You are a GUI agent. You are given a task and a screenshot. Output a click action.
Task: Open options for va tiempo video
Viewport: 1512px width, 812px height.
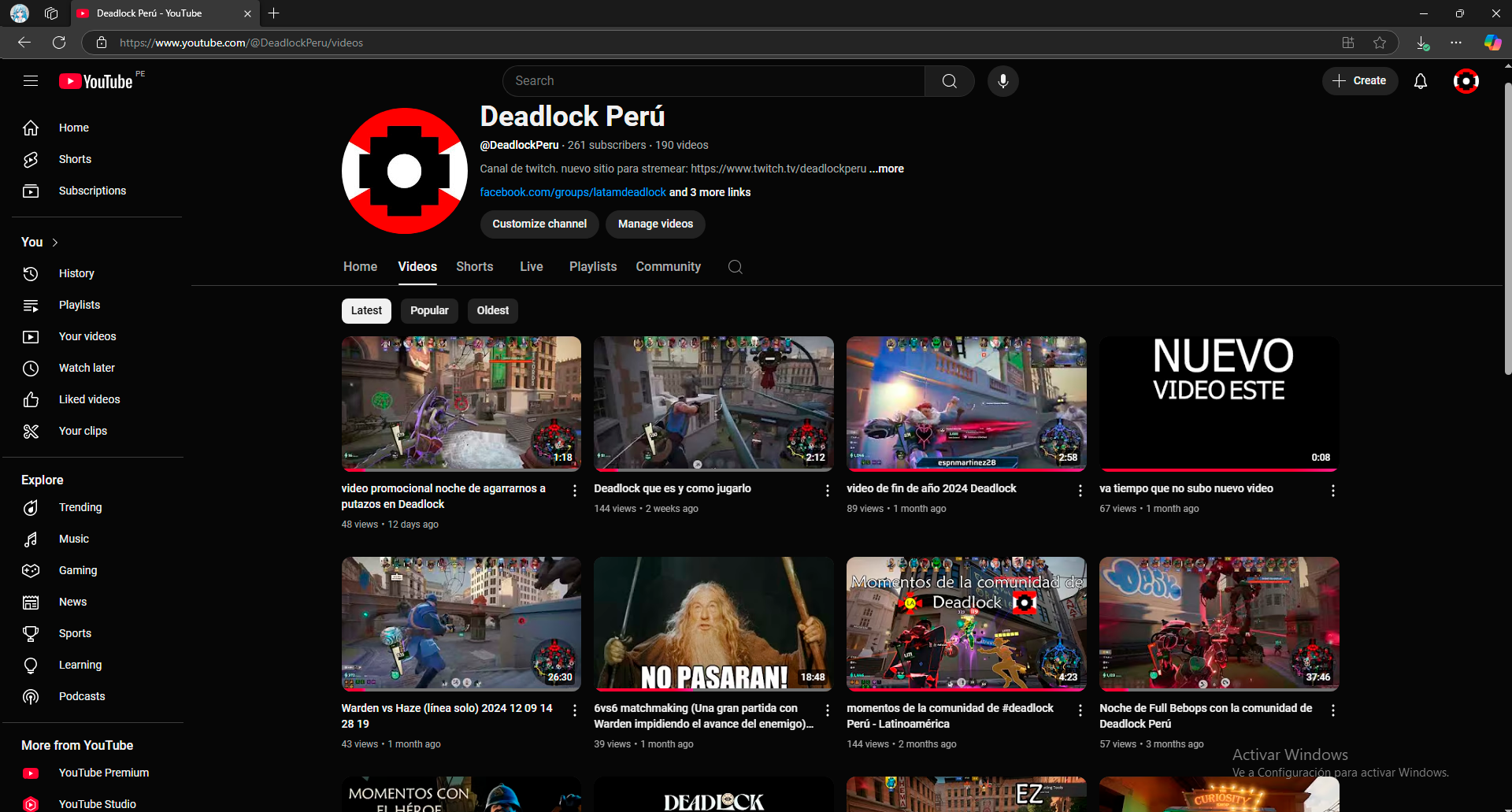pos(1332,491)
